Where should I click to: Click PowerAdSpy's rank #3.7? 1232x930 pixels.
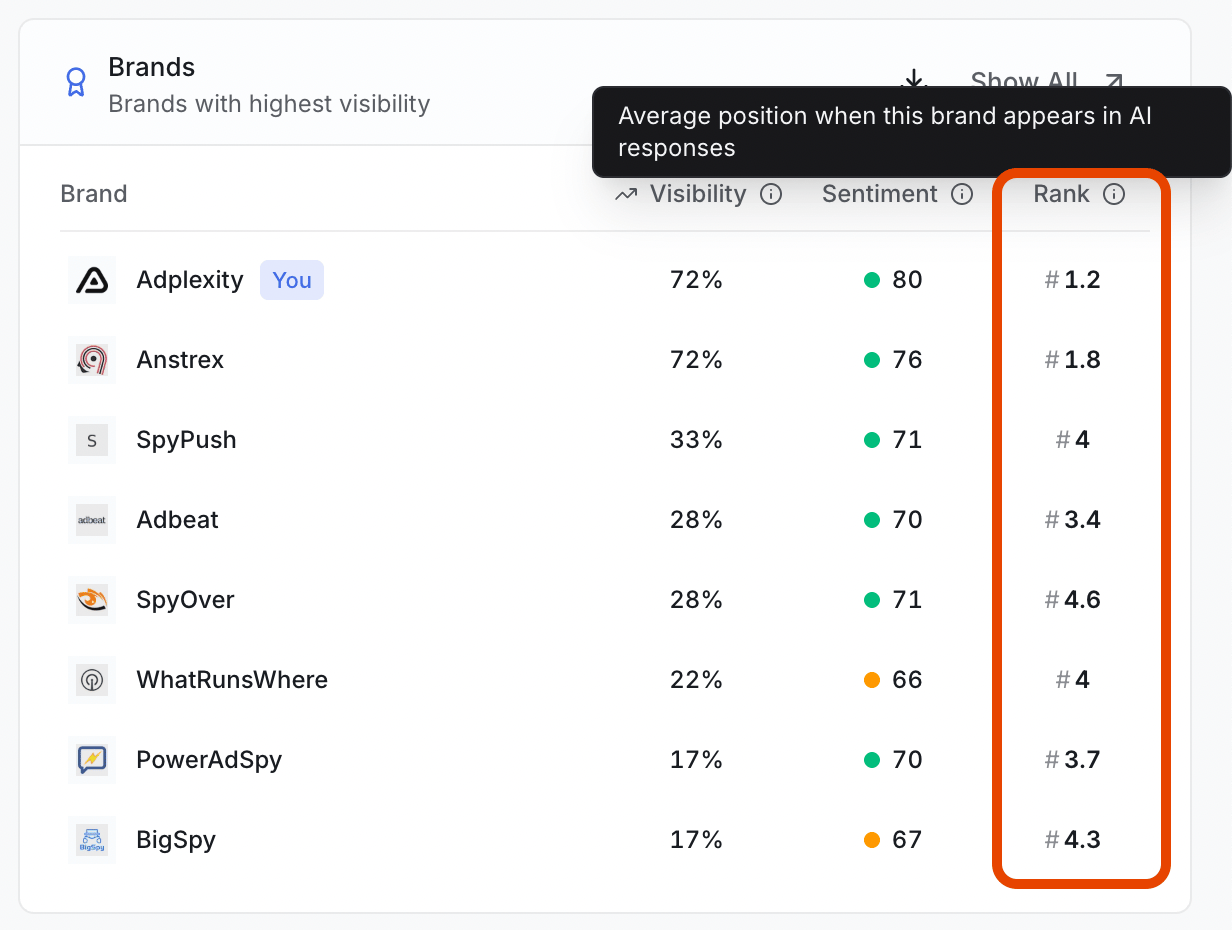pos(1073,760)
